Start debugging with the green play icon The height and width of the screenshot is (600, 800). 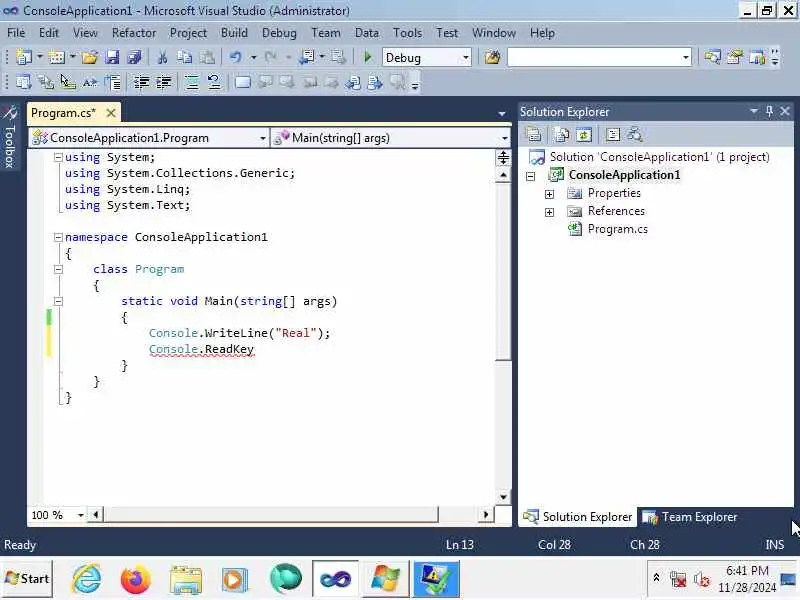[367, 57]
